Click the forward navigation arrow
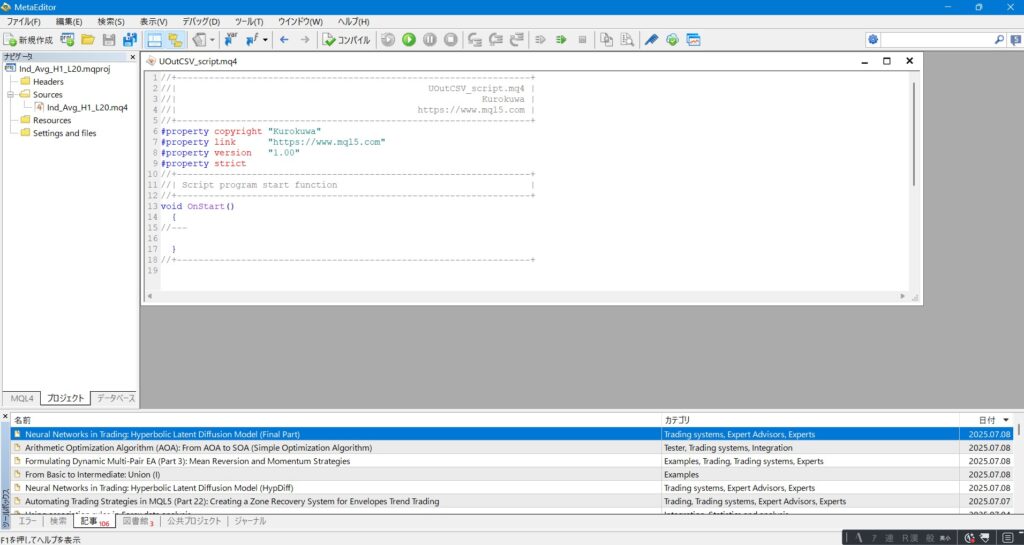Screen dimensions: 1024x545 (305, 40)
